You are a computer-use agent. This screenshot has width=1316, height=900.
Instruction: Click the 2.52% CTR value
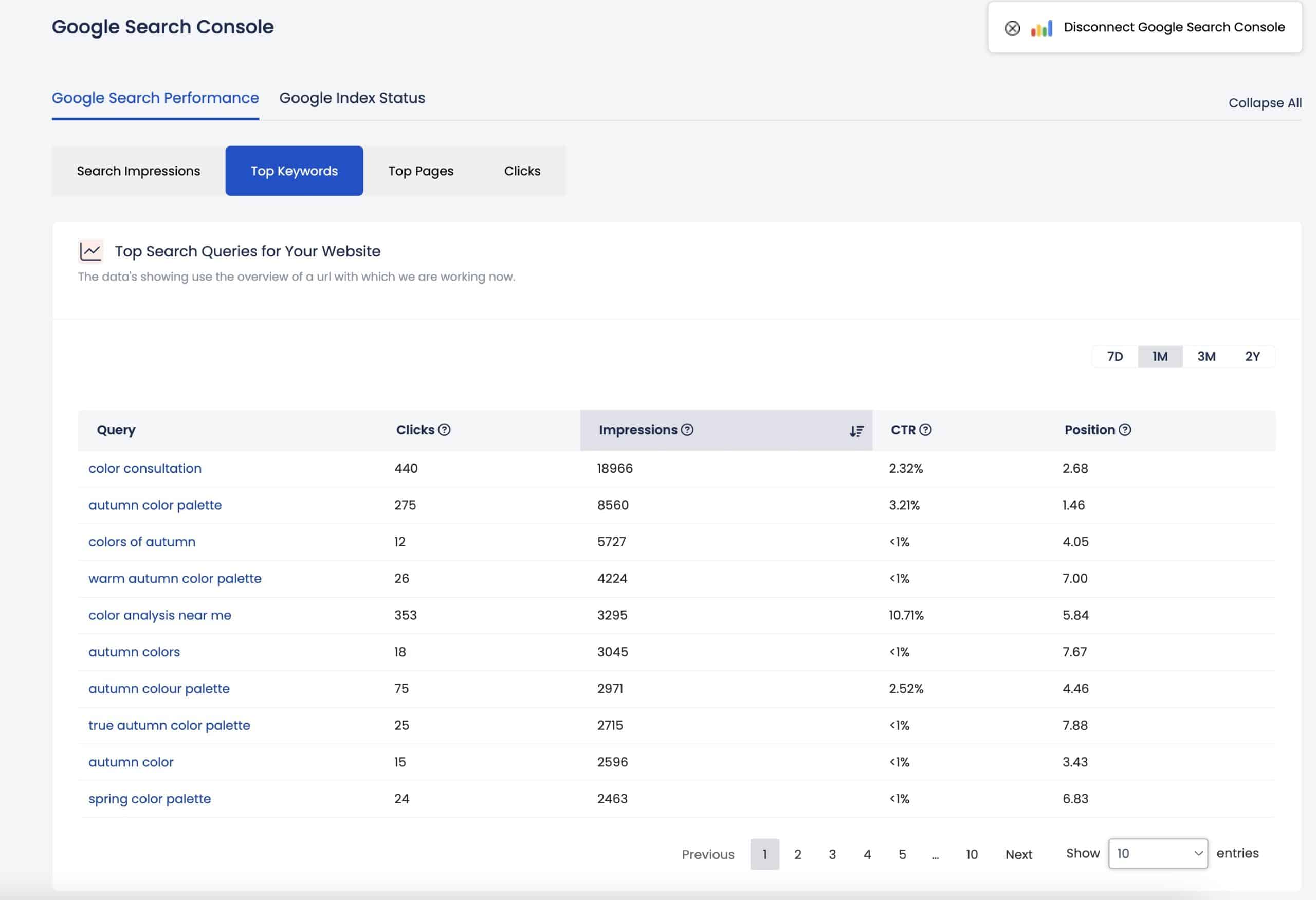906,689
